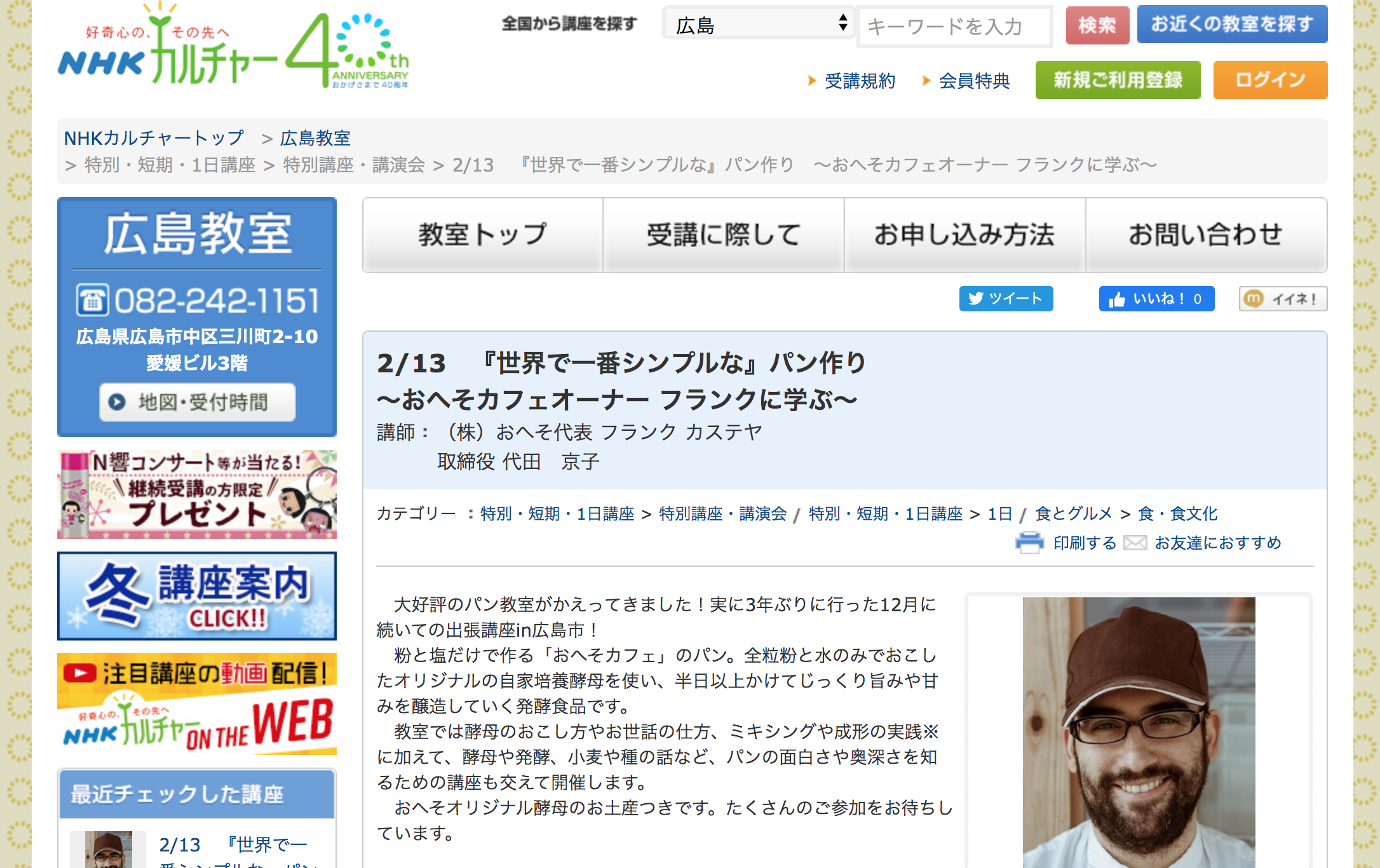Open category link 食・食文化
The image size is (1380, 868).
[1177, 513]
